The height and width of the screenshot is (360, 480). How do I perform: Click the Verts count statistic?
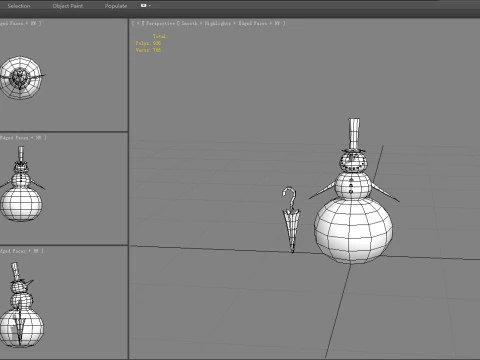click(x=148, y=50)
